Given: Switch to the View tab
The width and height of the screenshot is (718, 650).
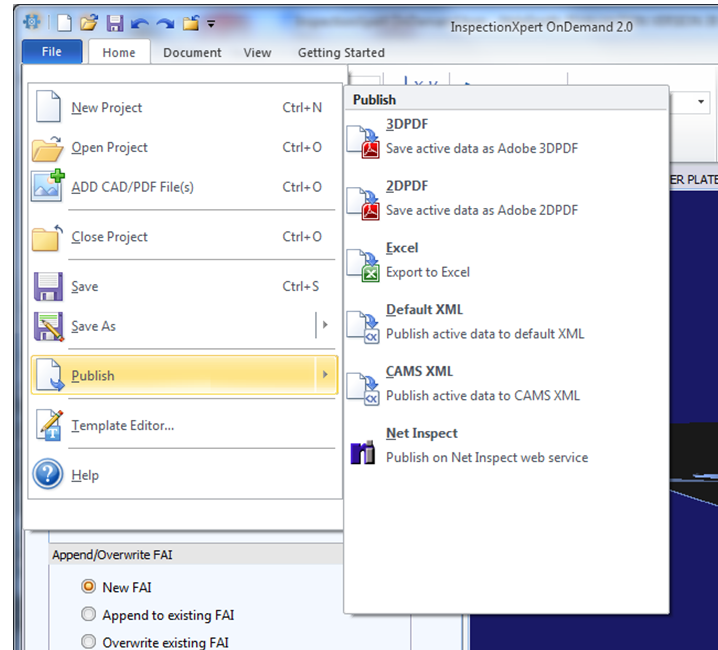Looking at the screenshot, I should pyautogui.click(x=257, y=53).
